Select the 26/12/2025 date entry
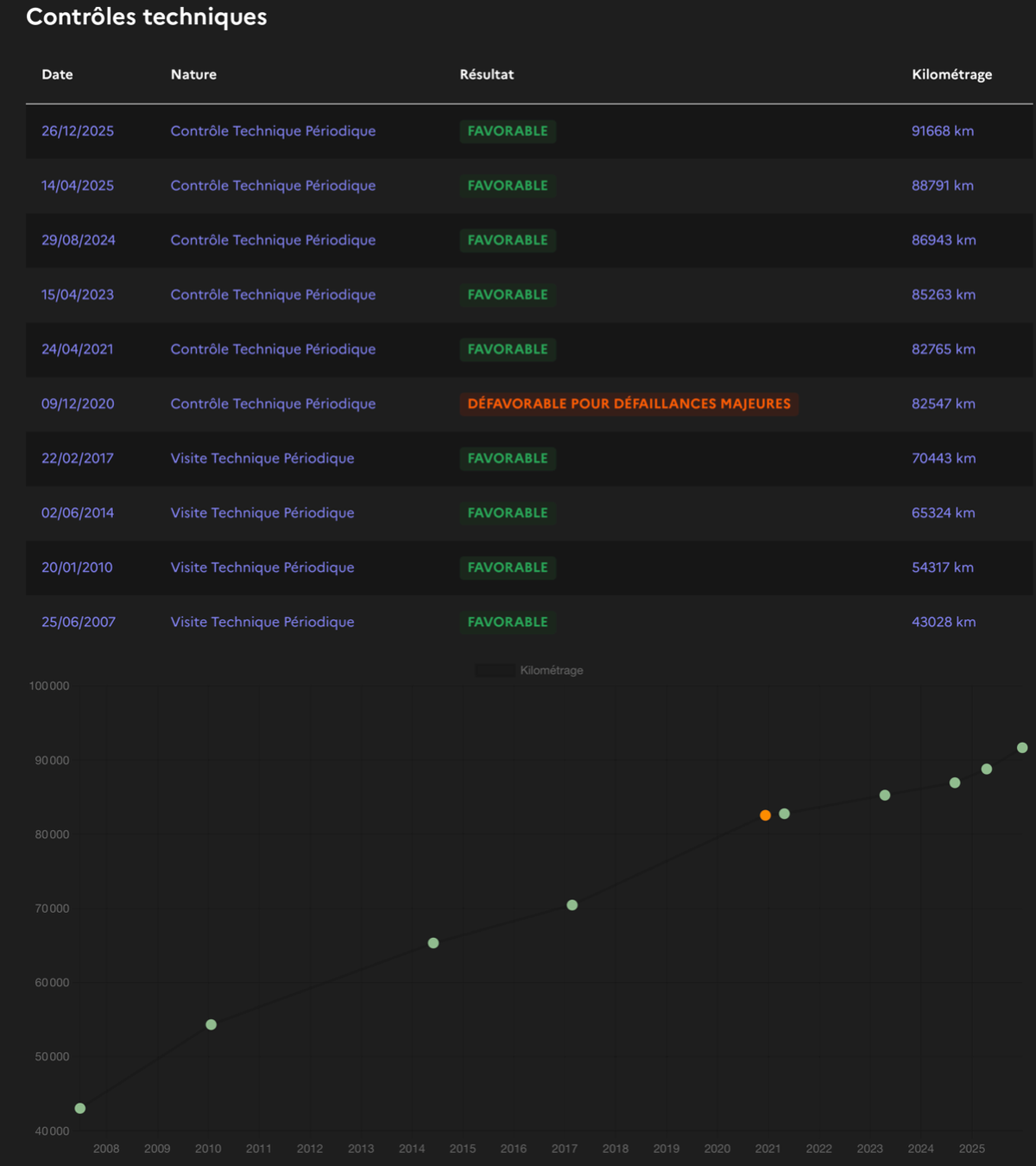 pyautogui.click(x=78, y=131)
